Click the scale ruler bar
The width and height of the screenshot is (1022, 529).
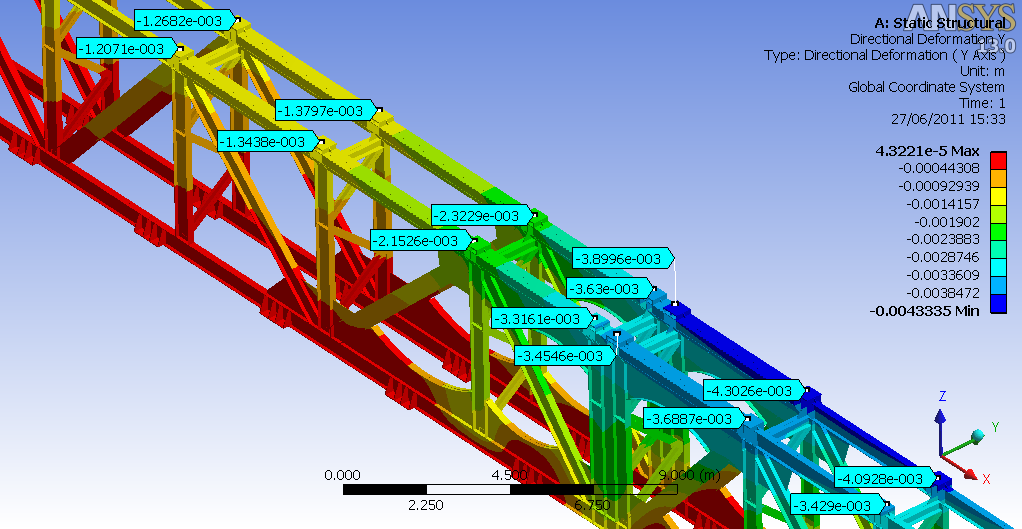(510, 489)
